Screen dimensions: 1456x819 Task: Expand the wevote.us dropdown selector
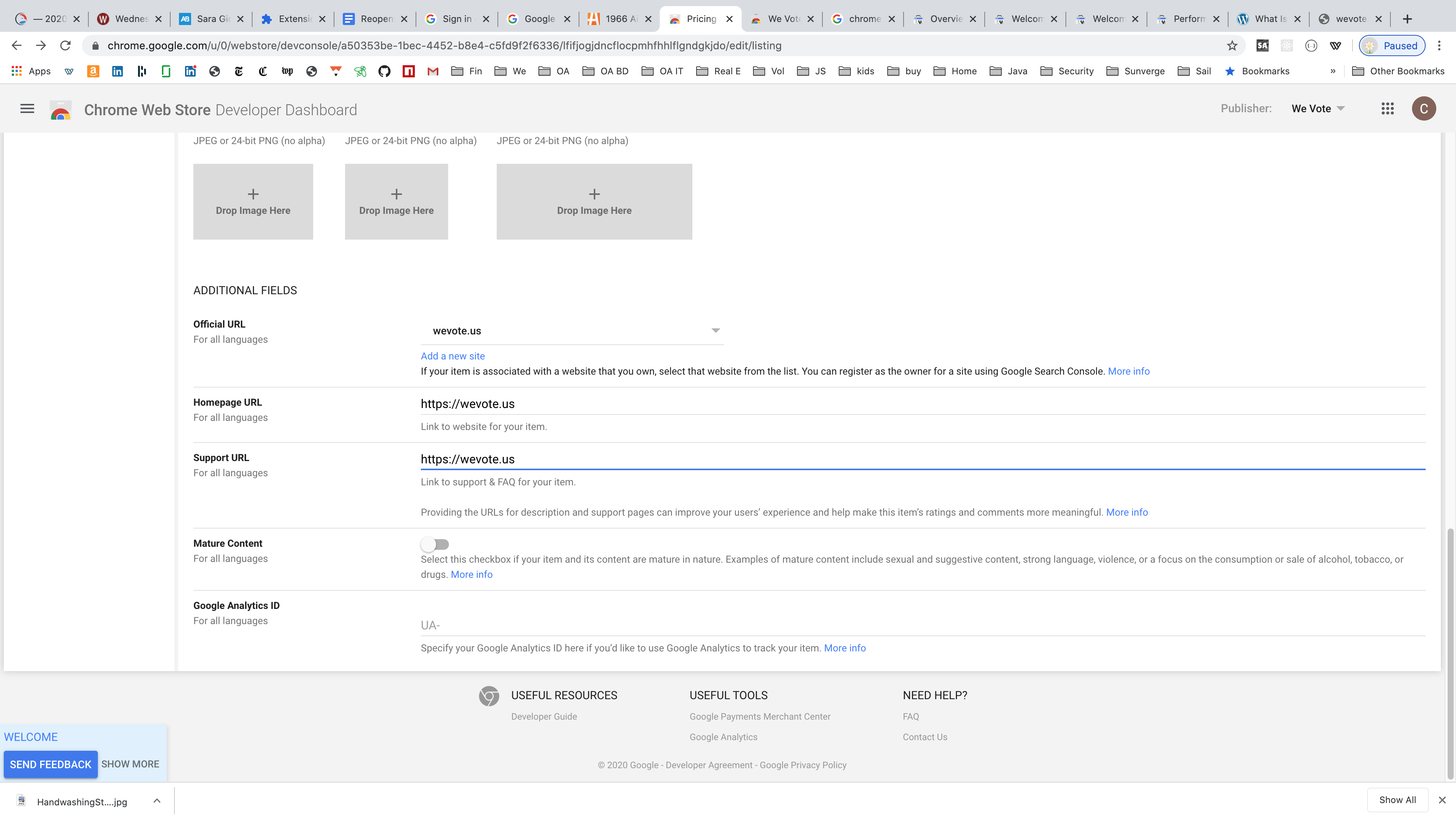tap(715, 330)
